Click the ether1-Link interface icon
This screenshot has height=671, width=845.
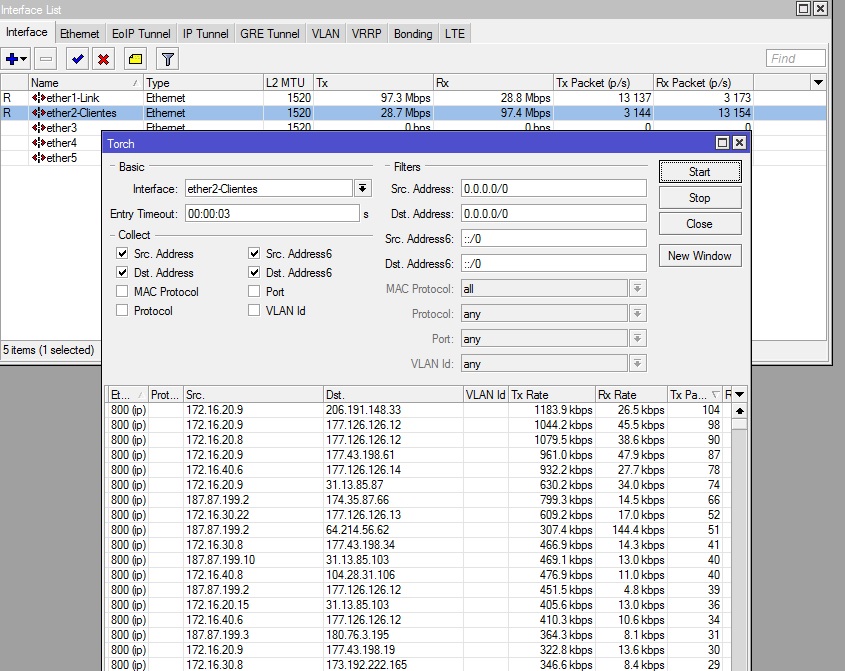(x=38, y=98)
